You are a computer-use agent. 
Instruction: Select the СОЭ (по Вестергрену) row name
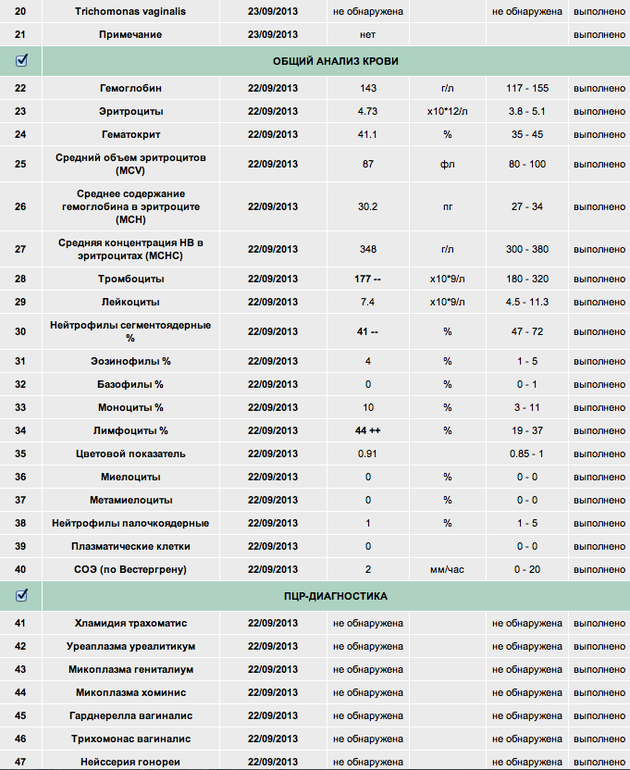131,570
